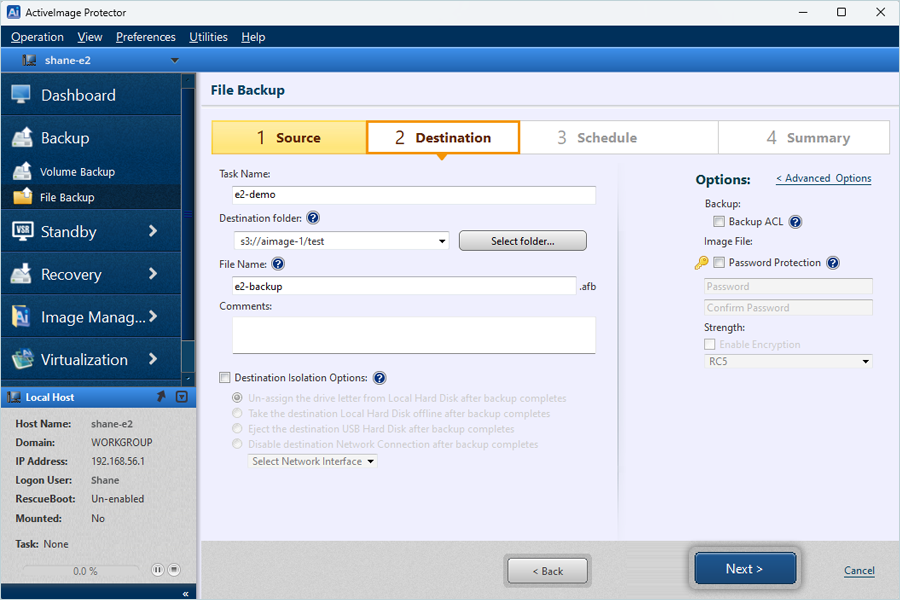
Task: Click the Dashboard monitor icon
Action: click(x=21, y=95)
